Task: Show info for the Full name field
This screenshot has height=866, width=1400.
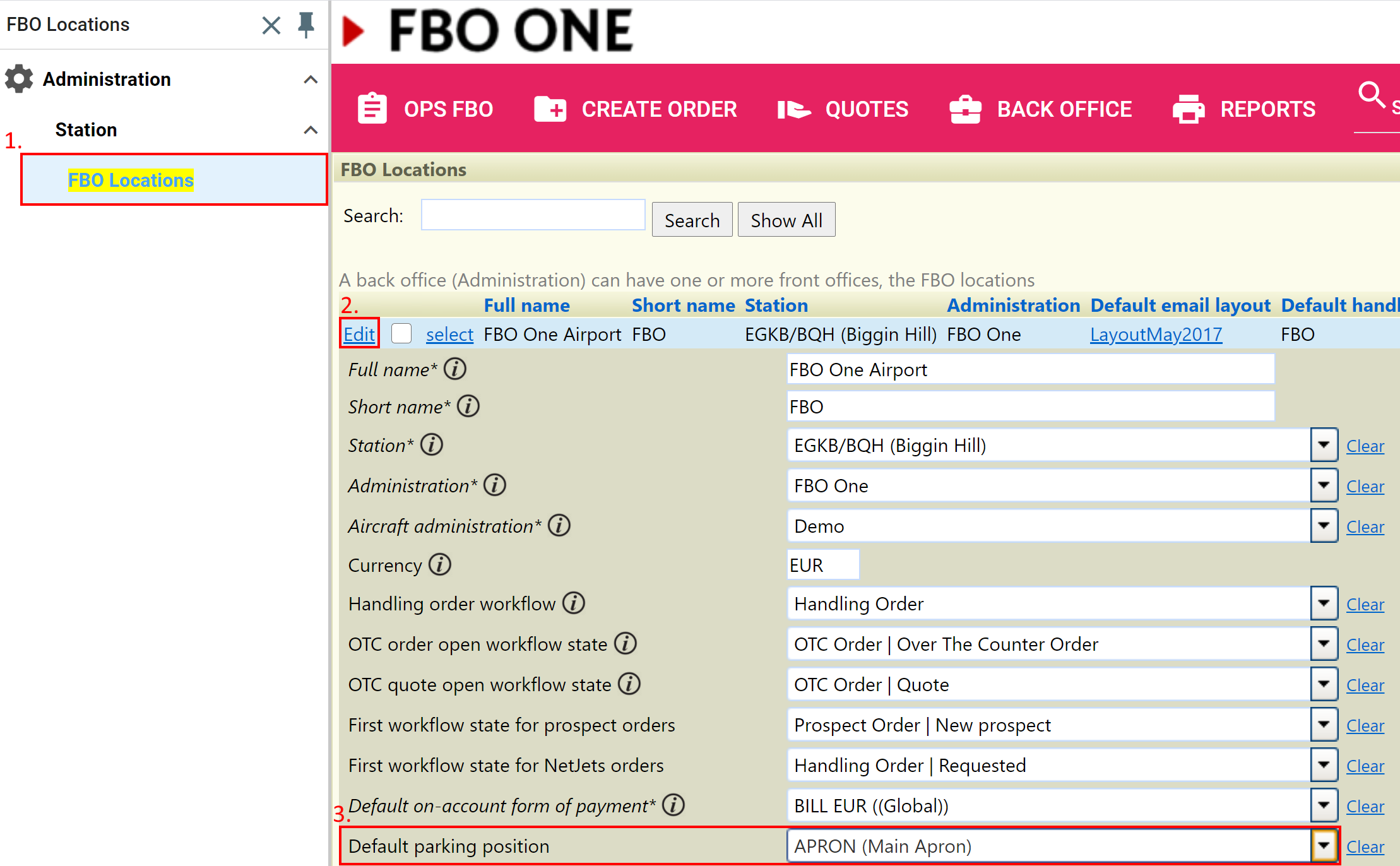Action: click(x=455, y=369)
